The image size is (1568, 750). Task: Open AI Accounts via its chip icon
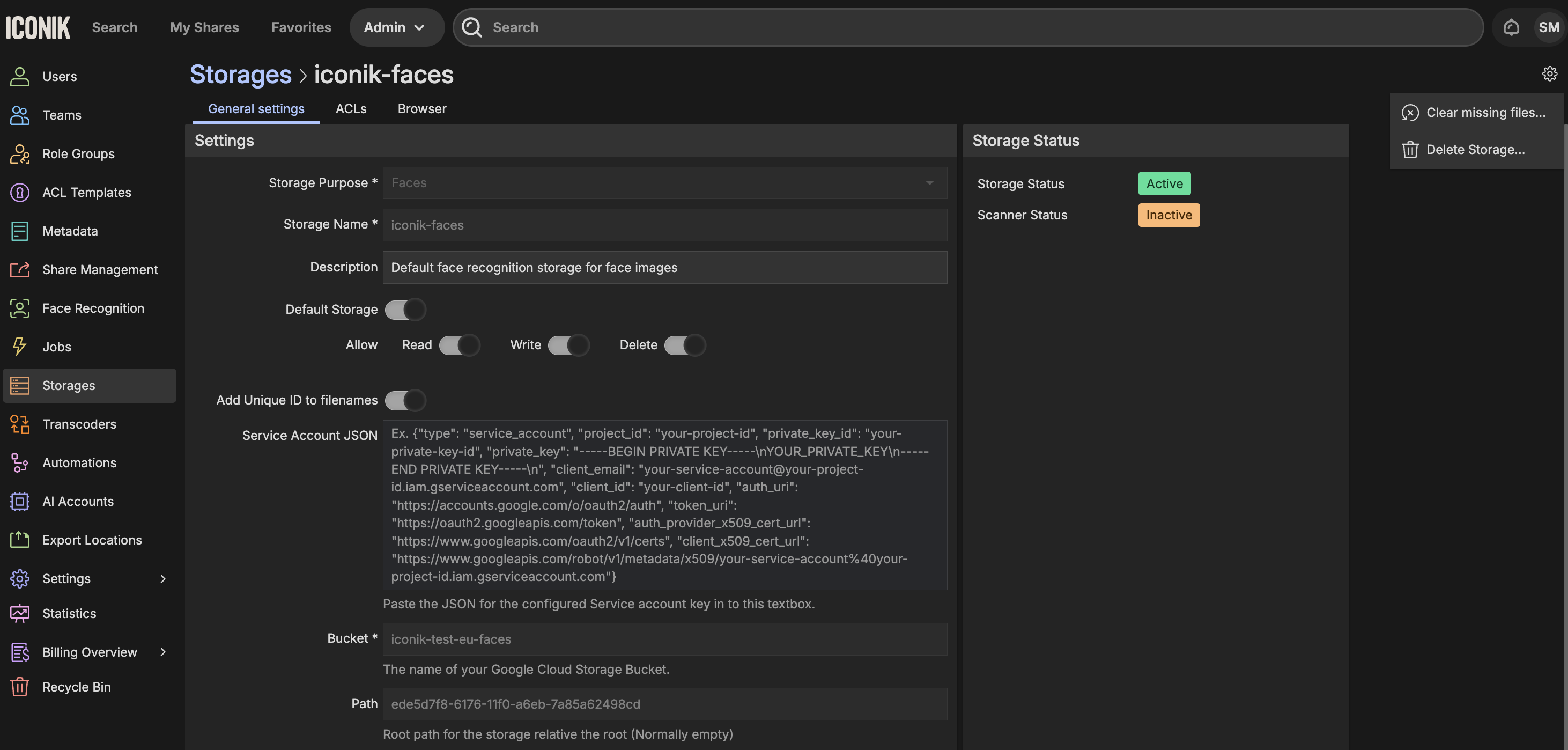click(19, 502)
